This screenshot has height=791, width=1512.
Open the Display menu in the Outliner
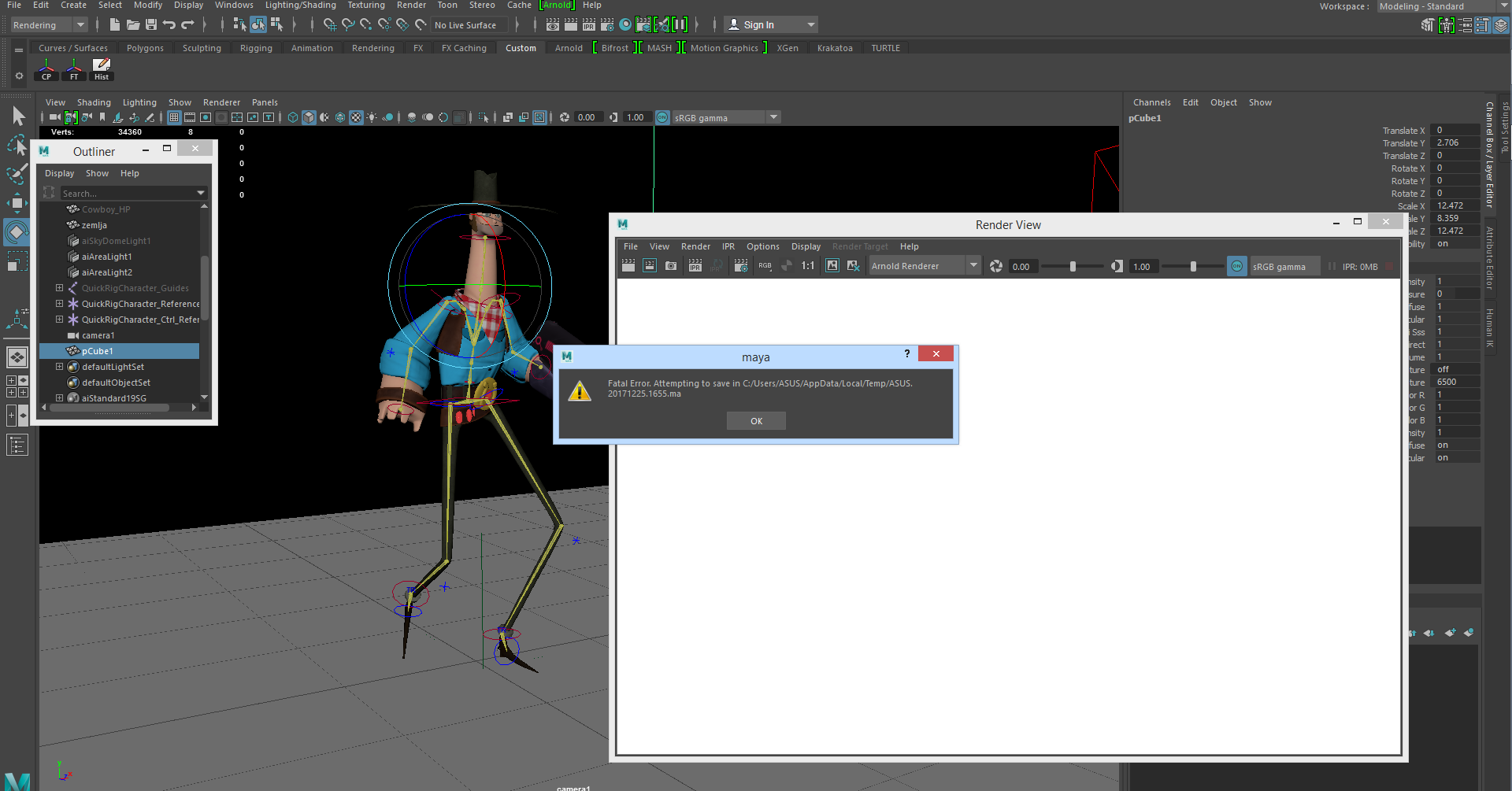tap(59, 173)
